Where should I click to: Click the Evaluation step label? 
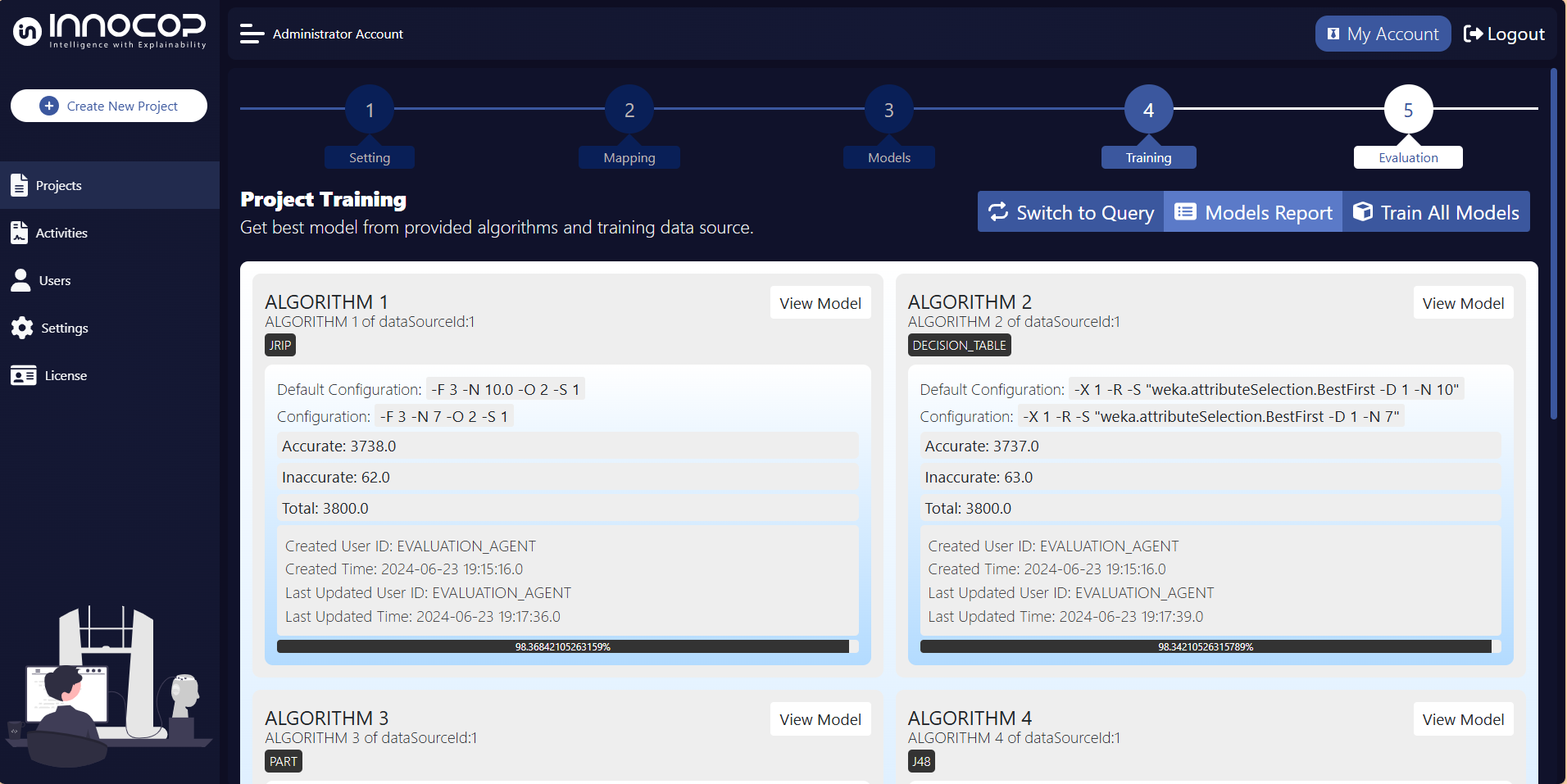pos(1408,157)
